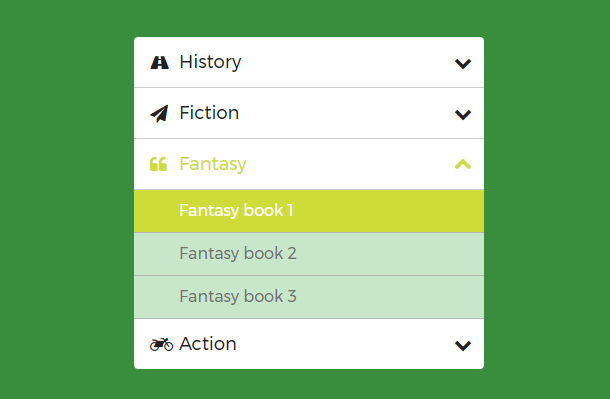
Task: Expand Fiction using its down chevron
Action: 463,114
